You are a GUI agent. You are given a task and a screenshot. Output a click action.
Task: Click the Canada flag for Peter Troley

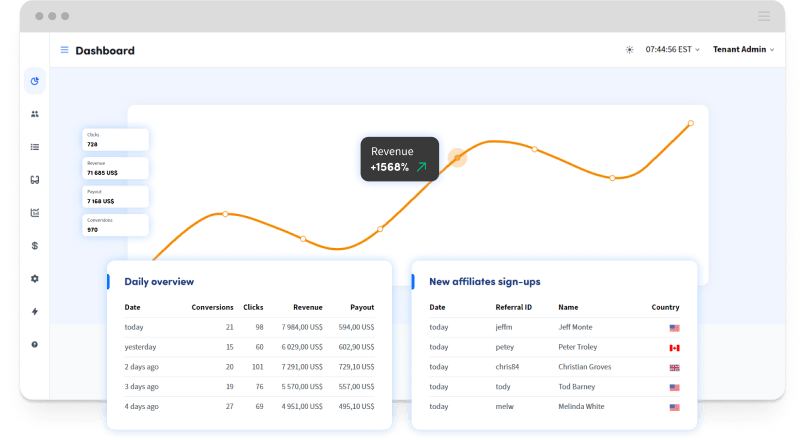pos(675,348)
